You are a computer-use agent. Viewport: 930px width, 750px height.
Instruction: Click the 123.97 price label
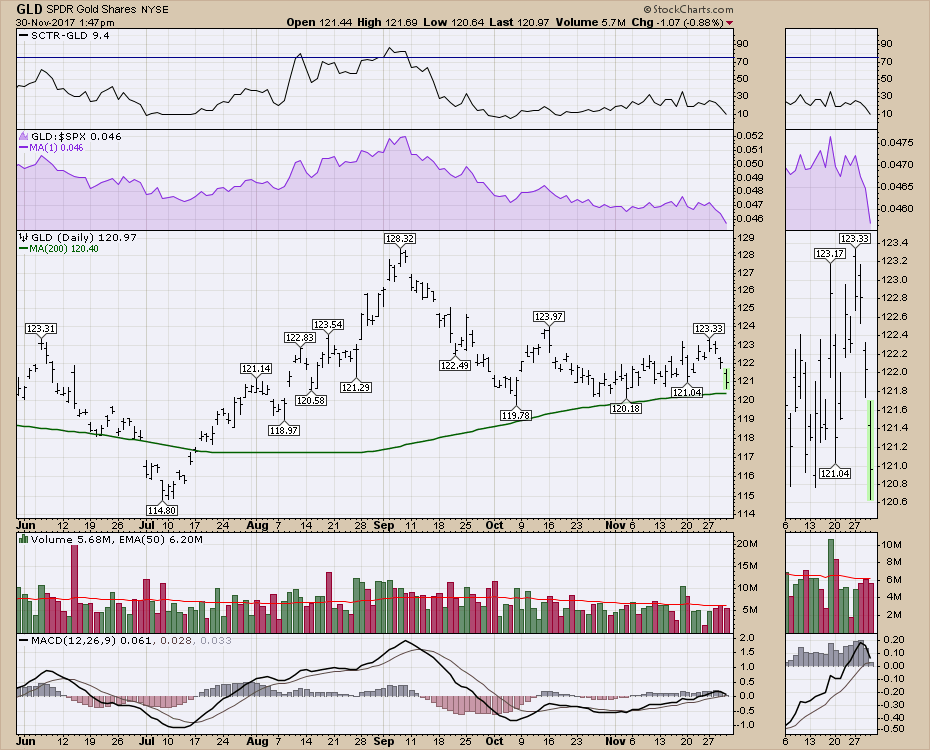pos(549,317)
